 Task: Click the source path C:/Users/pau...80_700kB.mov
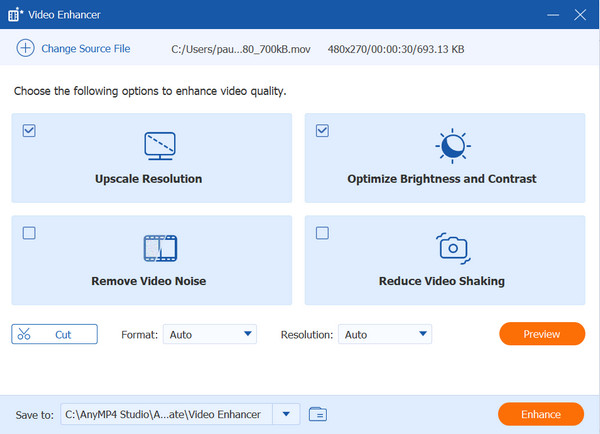coord(241,49)
